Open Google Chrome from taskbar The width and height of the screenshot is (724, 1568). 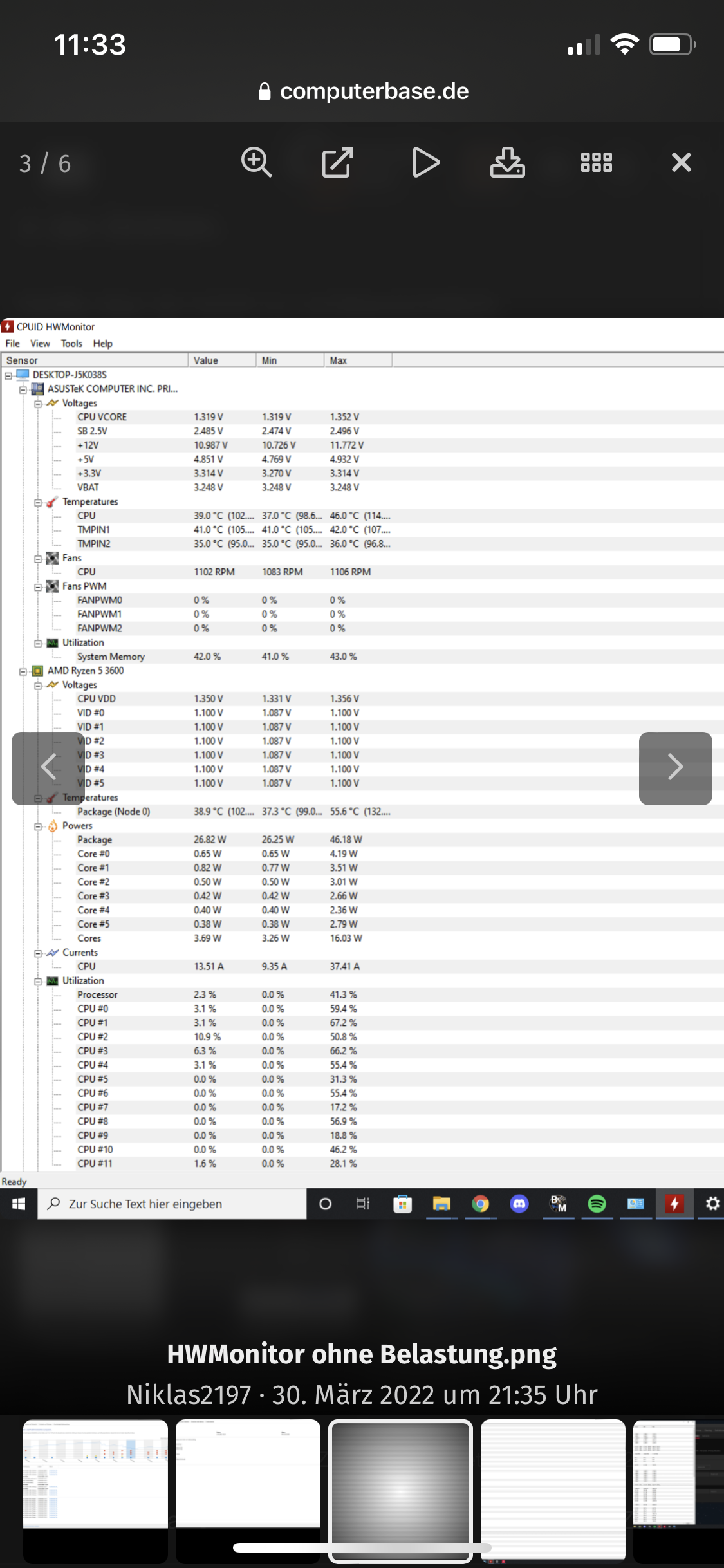[480, 1204]
